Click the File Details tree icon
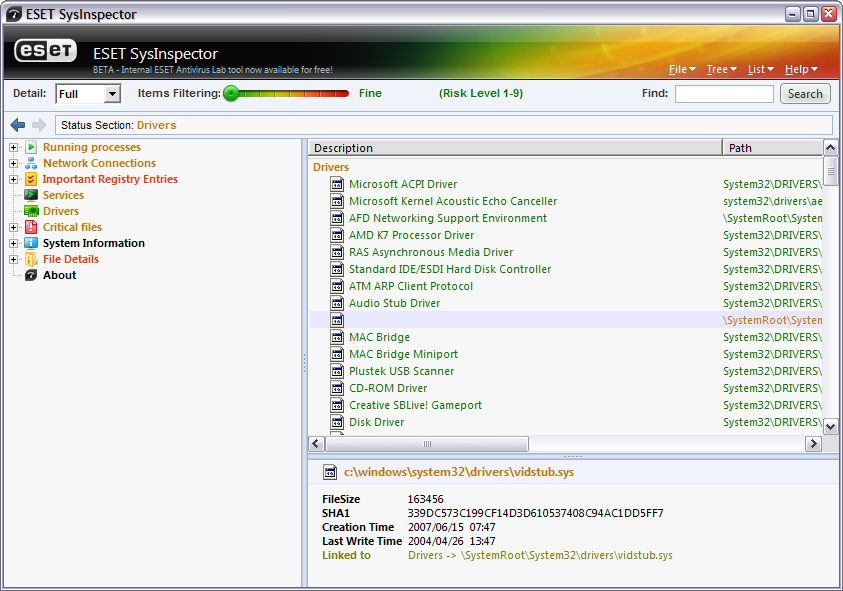Screen dimensions: 843x591 pos(31,259)
